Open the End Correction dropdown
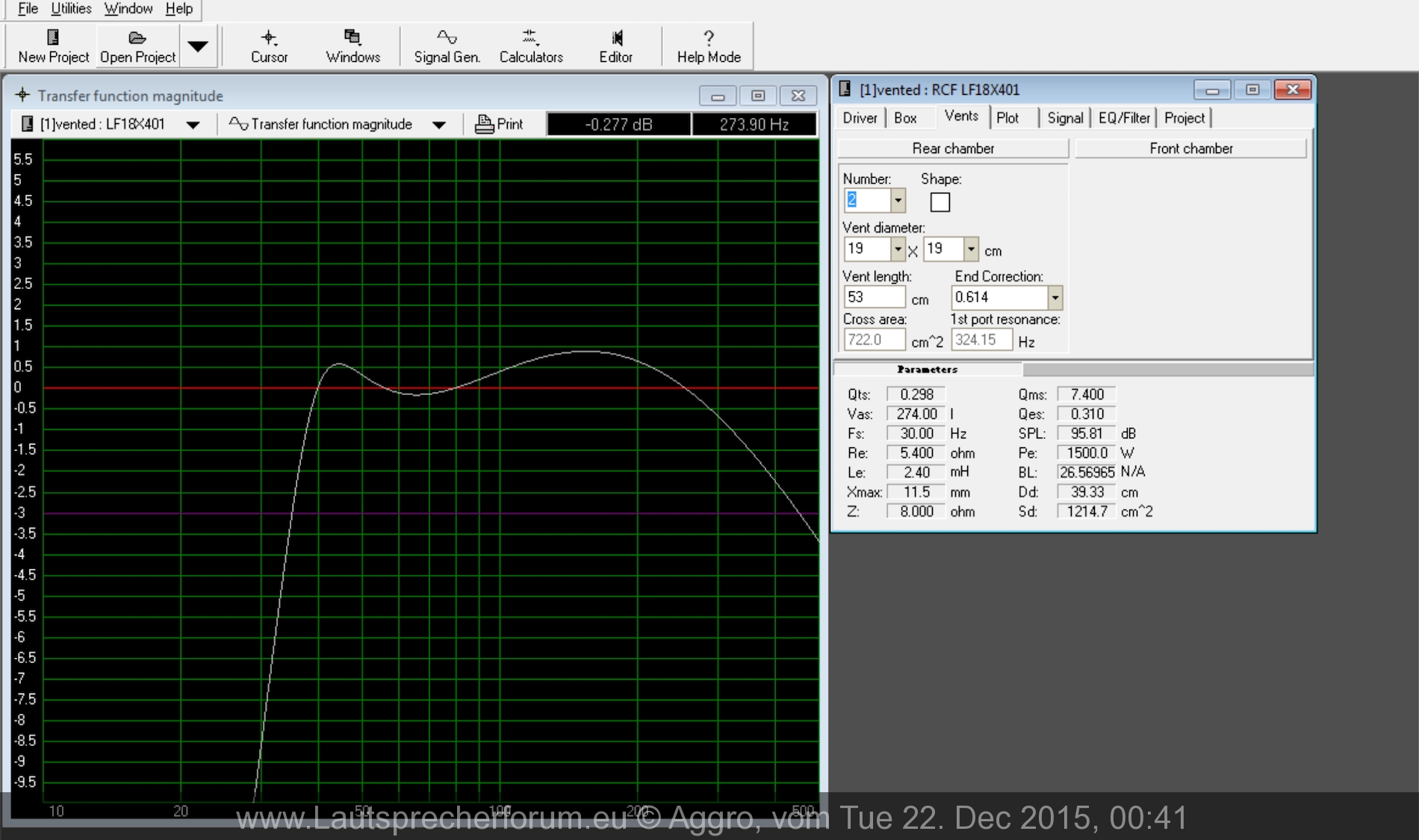Screen dimensions: 1419x840 (x=1055, y=297)
